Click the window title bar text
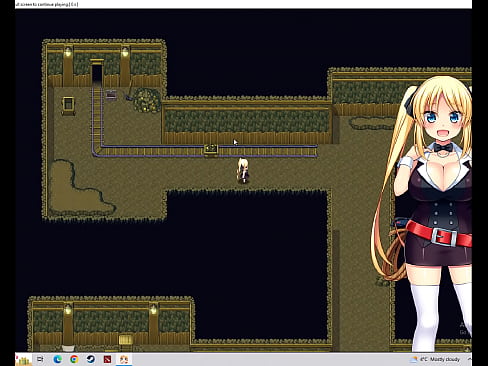488x366 pixels. click(x=47, y=4)
